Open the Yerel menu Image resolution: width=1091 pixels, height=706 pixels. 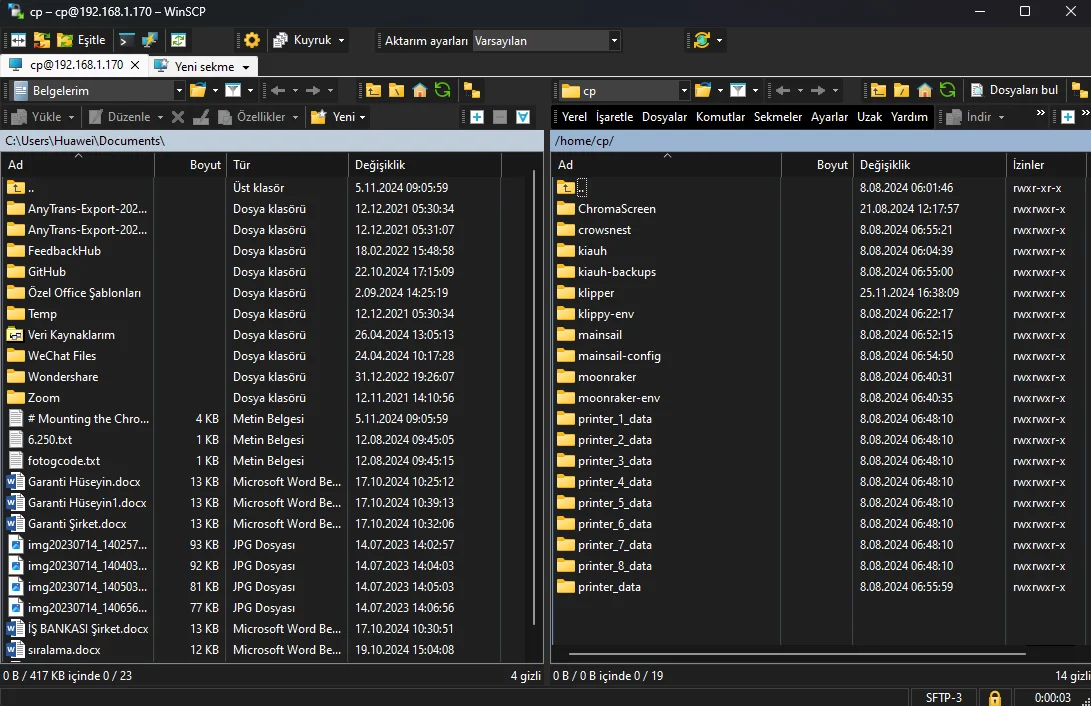click(x=574, y=117)
